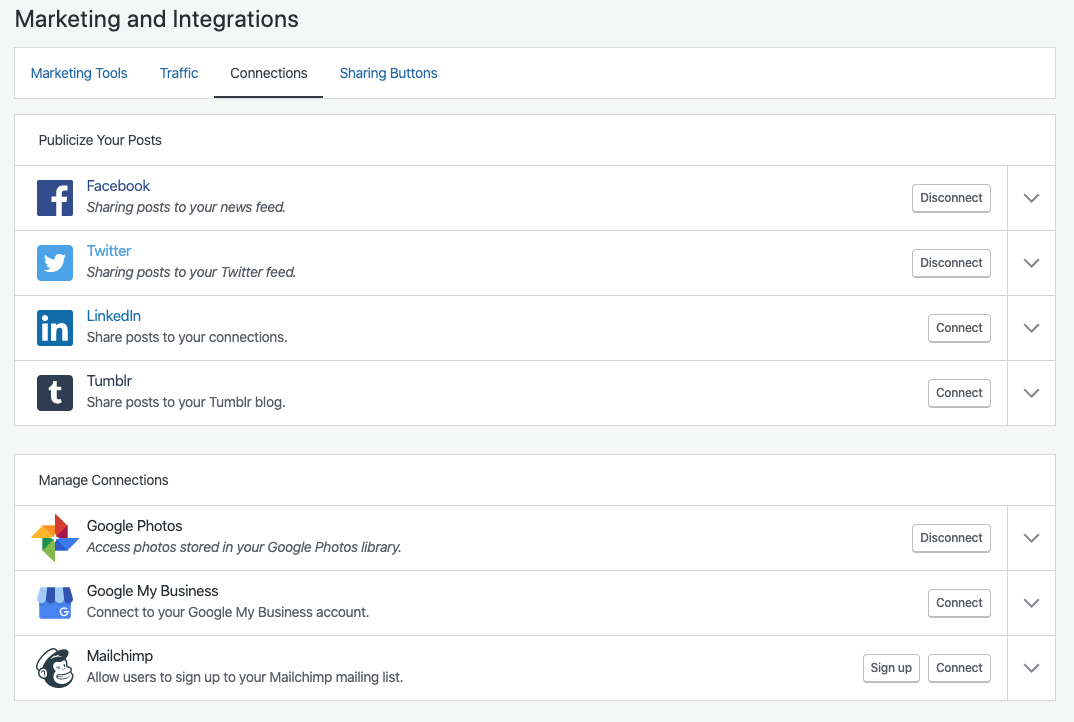Expand the LinkedIn connection row
The height and width of the screenshot is (722, 1074).
point(1031,327)
